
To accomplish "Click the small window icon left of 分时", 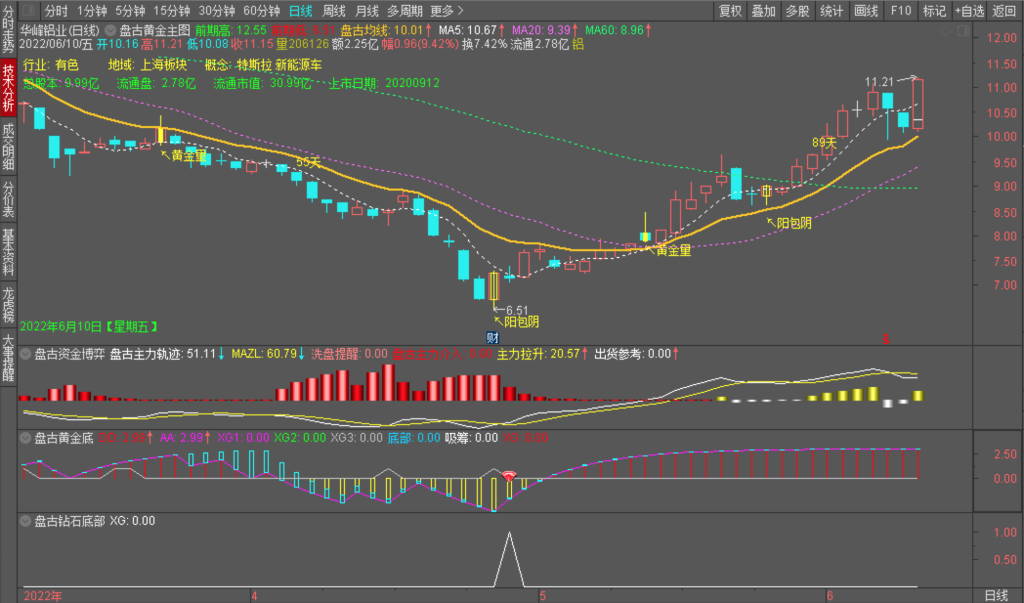I will point(28,11).
